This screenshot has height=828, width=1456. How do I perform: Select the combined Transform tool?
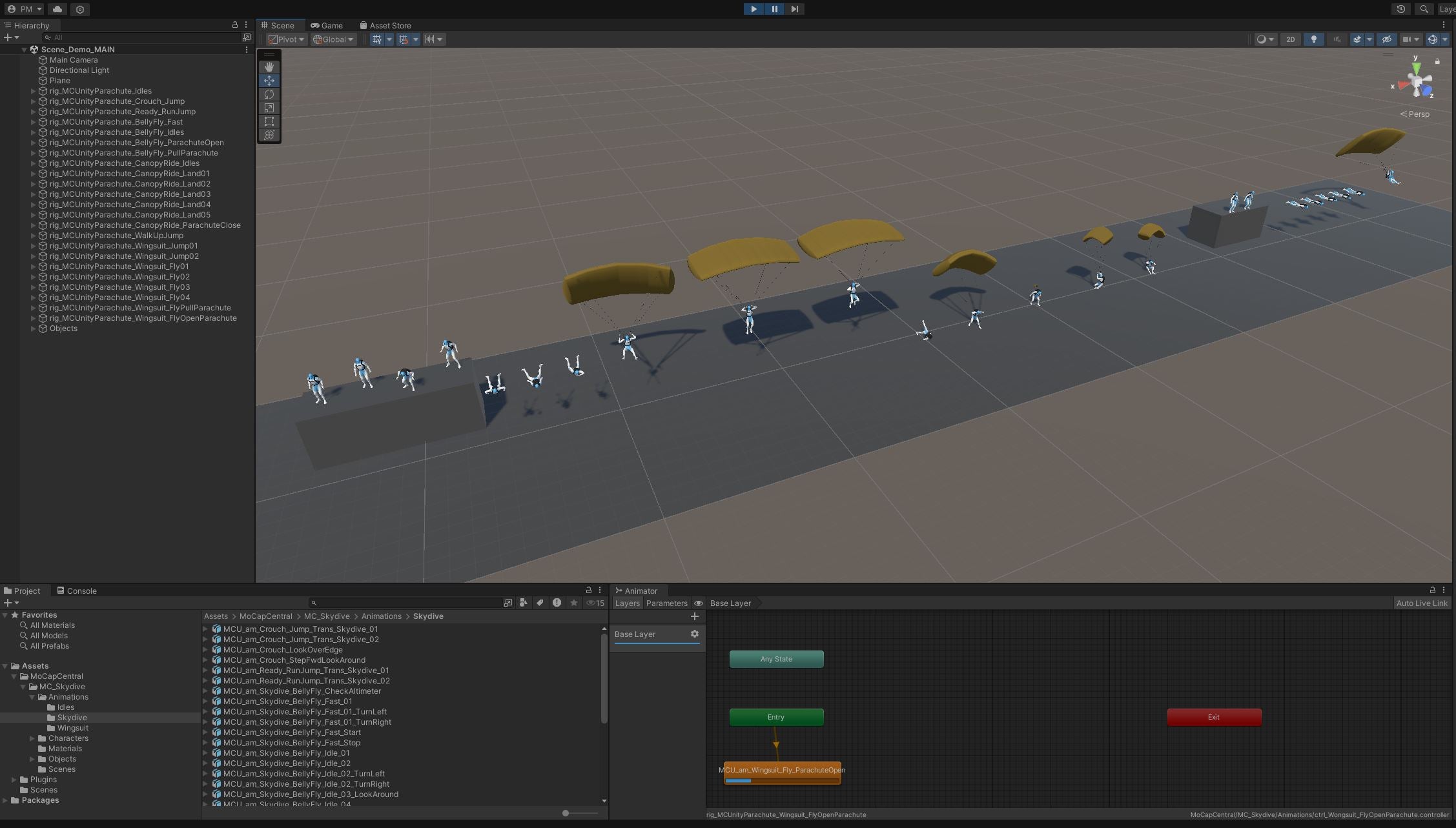tap(269, 135)
